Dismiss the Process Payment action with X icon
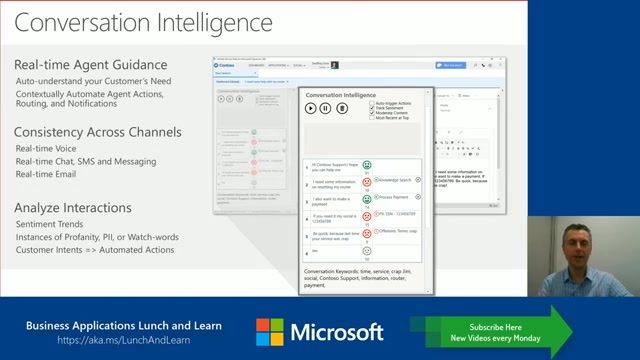The height and width of the screenshot is (360, 640). coord(418,197)
